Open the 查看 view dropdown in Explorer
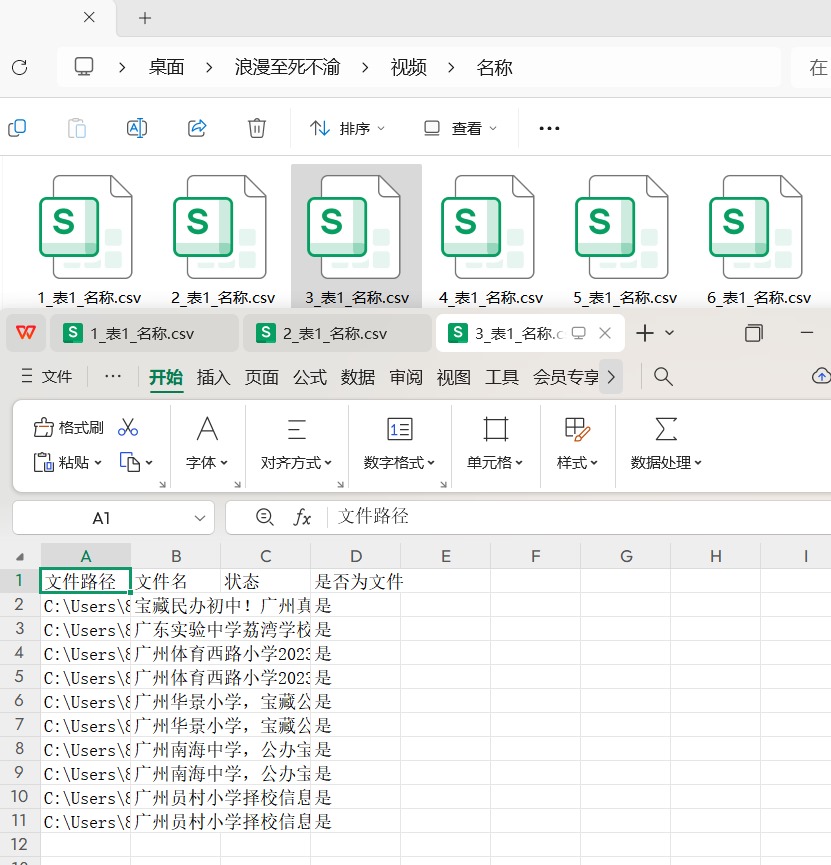The image size is (831, 865). 460,129
